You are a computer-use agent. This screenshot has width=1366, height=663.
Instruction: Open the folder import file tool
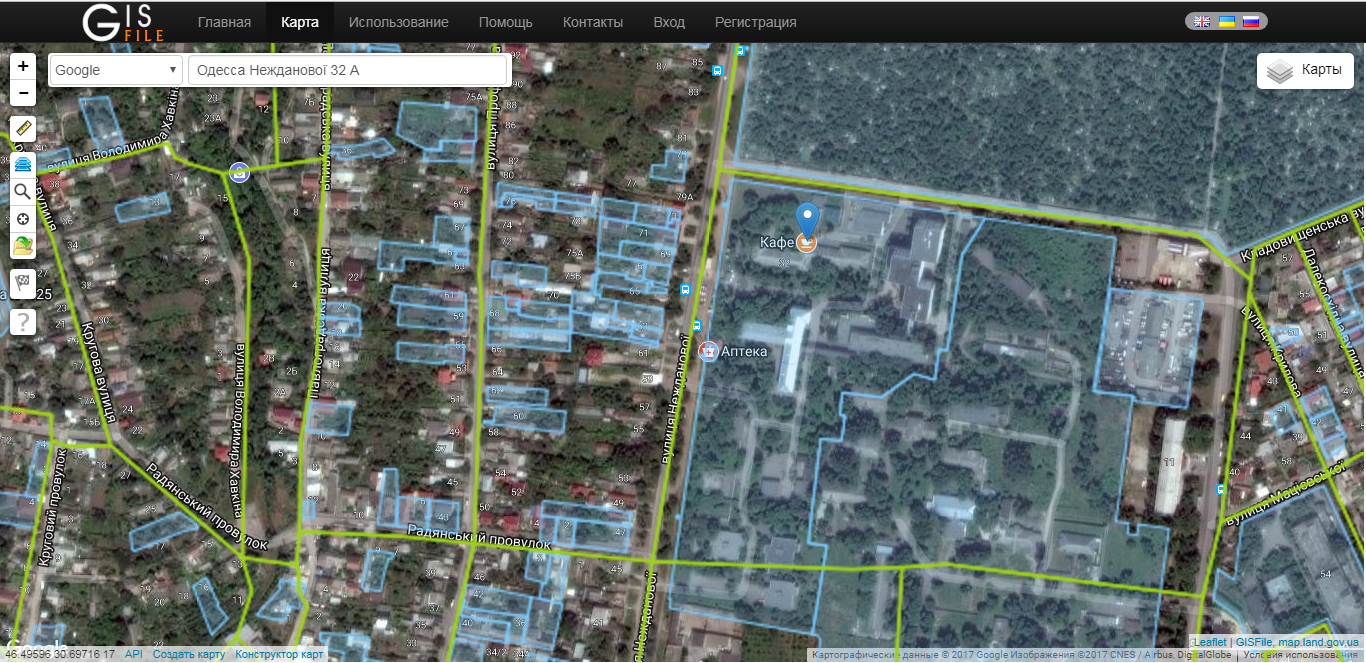[x=23, y=245]
